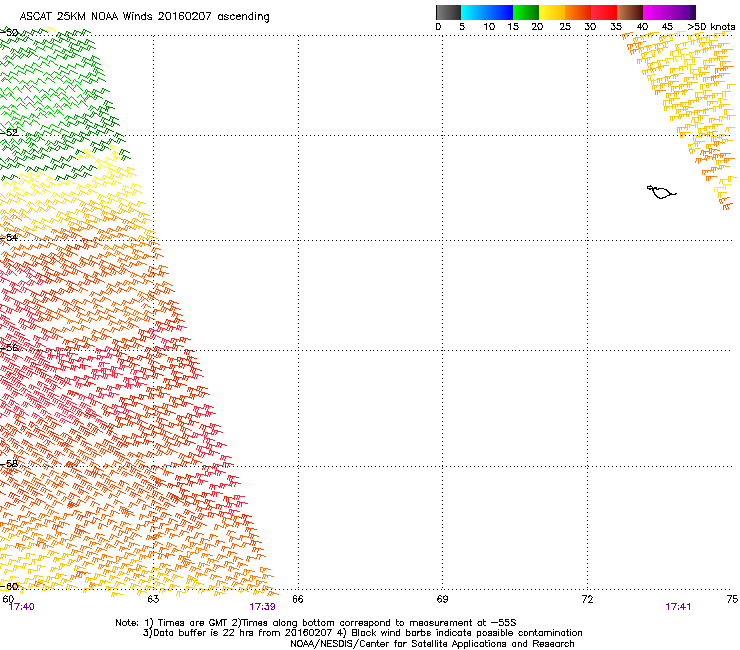Click the title 'ASCAT 25KM NOAA Winds 20160207 ascending'
740x650 pixels.
(144, 17)
